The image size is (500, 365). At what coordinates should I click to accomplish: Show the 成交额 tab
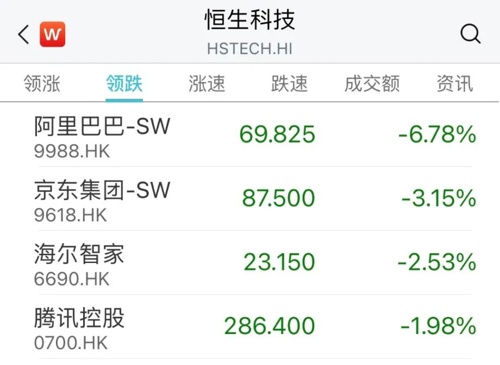tap(372, 83)
